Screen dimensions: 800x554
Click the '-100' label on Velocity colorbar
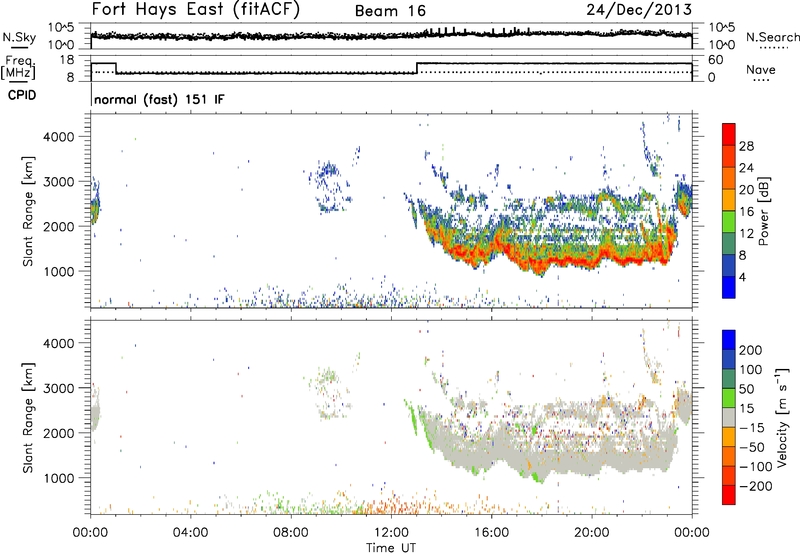756,467
